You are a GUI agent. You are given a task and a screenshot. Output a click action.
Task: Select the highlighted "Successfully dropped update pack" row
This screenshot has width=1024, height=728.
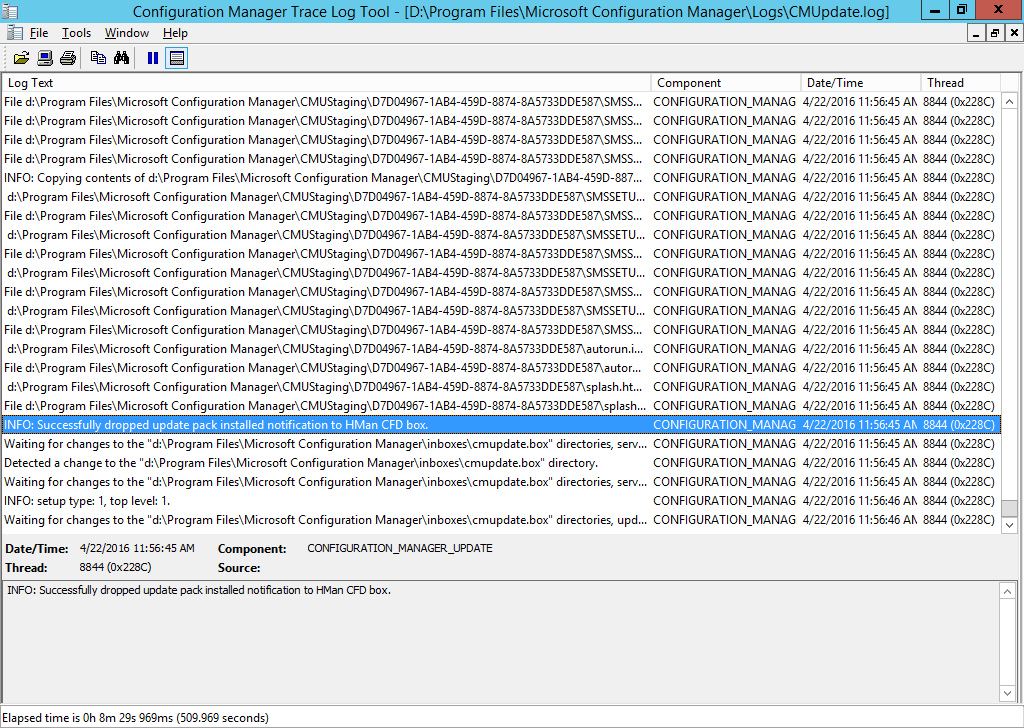[x=501, y=425]
